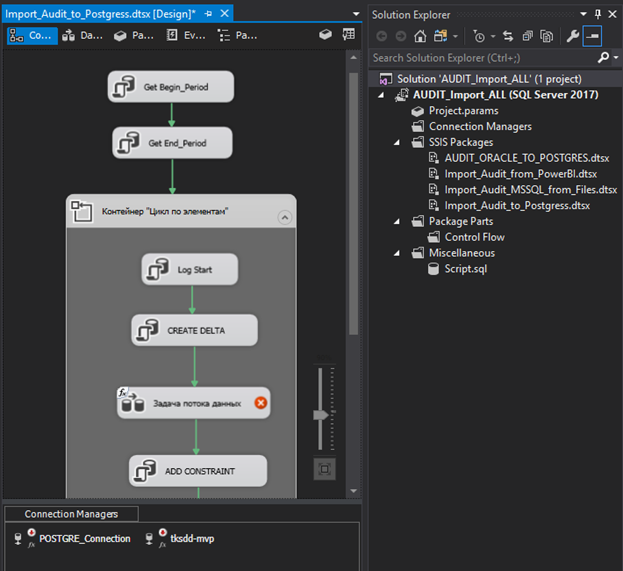
Task: Select the tksdd-mvp connection manager
Action: point(179,538)
